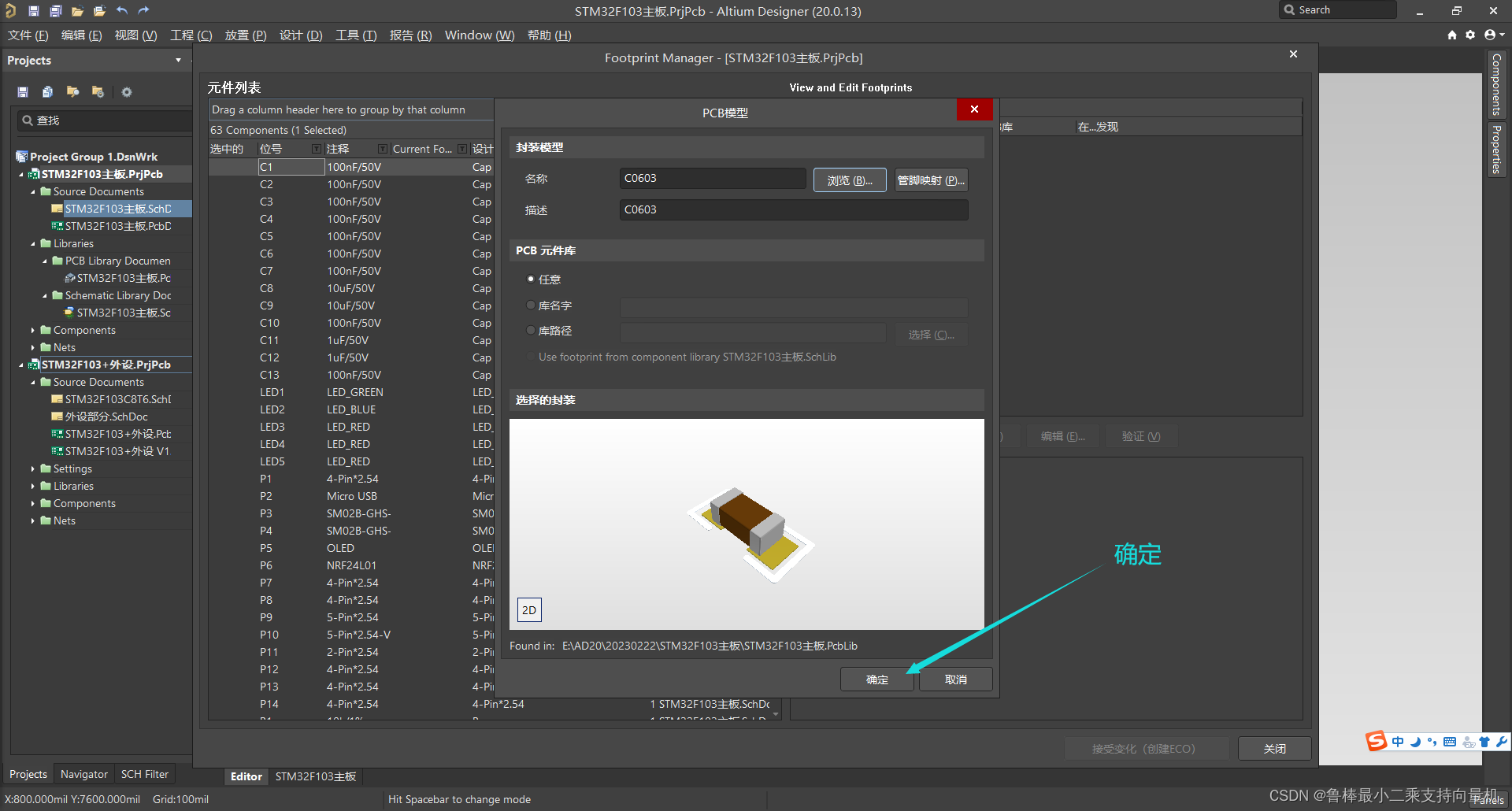
Task: Open the 工具 (T) menu
Action: 356,35
